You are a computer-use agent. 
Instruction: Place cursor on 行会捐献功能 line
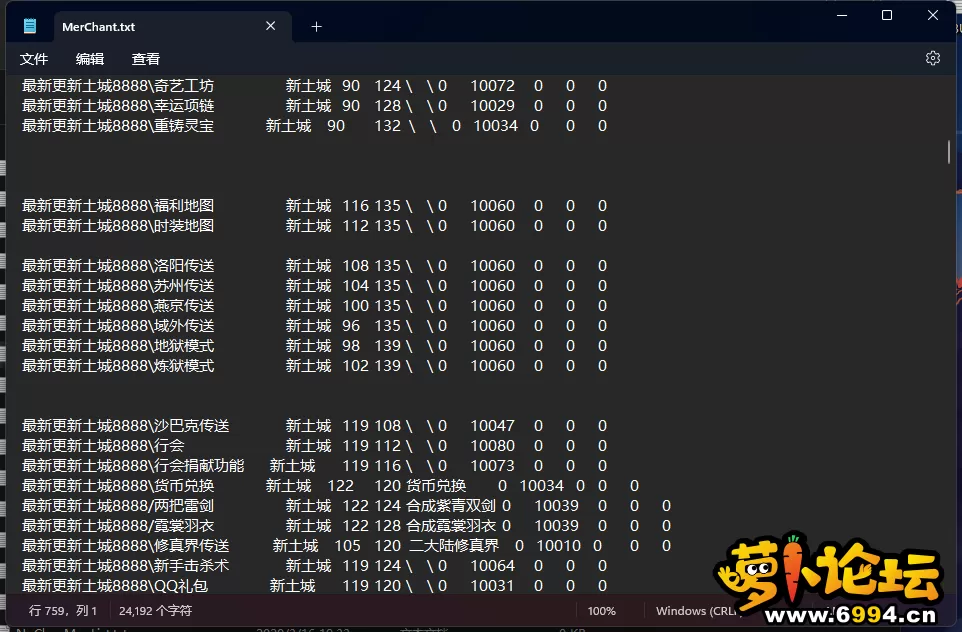[x=315, y=466]
